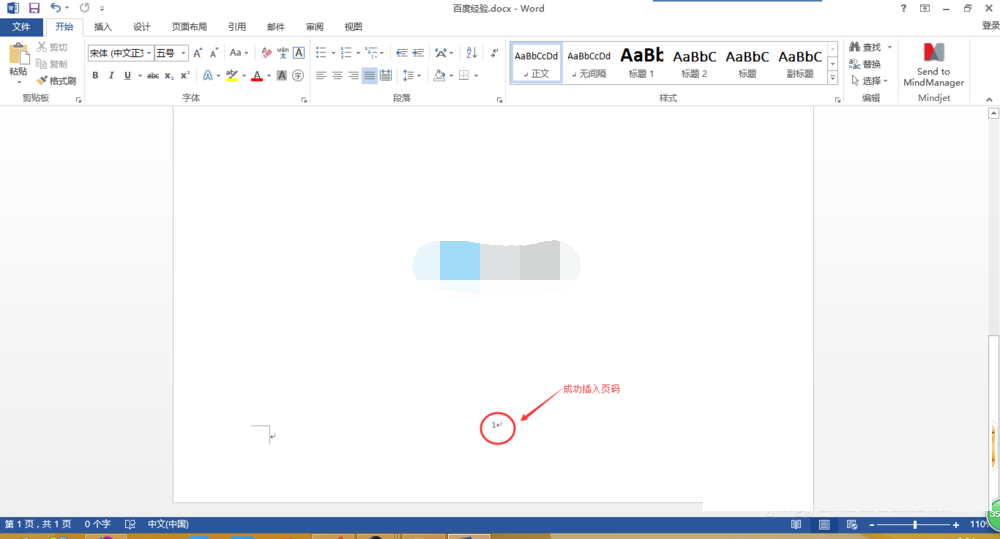Click 登录 to sign in
This screenshot has height=539, width=1000.
(x=989, y=27)
